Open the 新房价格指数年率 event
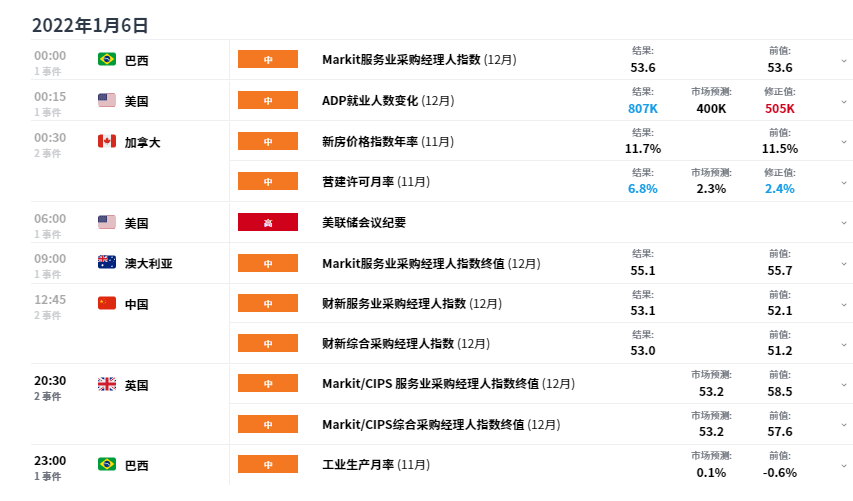This screenshot has width=853, height=501. [388, 142]
